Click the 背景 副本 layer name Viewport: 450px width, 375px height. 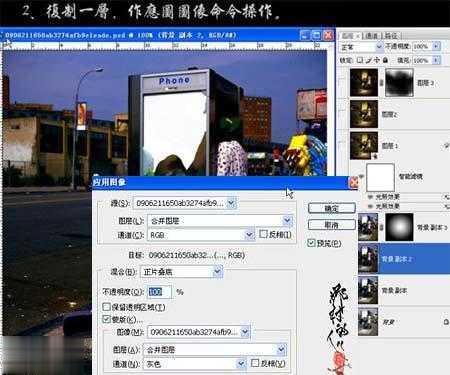point(395,290)
